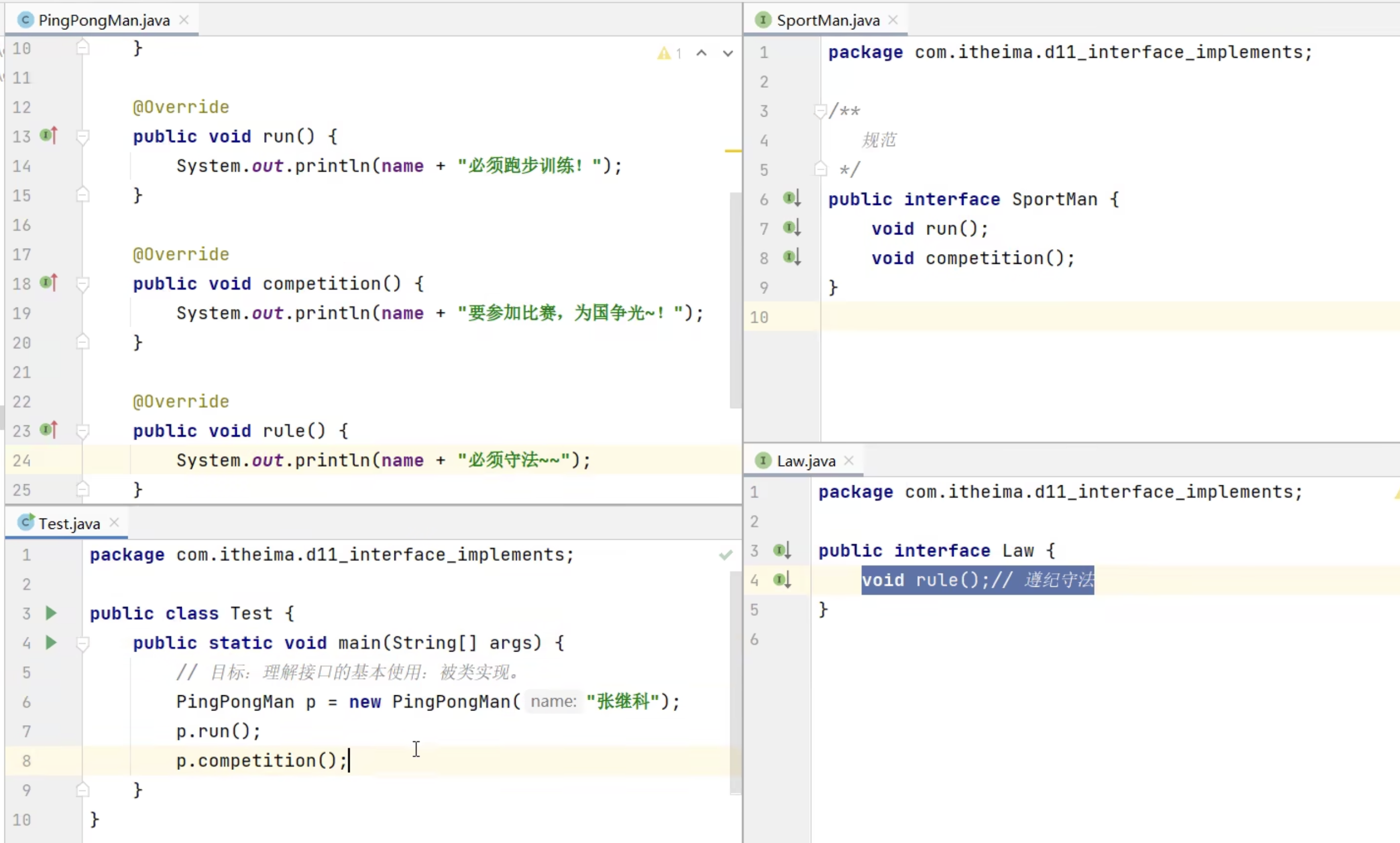The height and width of the screenshot is (843, 1400).
Task: Click implements-method gutter icon on PingPongMan line 13
Action: point(49,136)
